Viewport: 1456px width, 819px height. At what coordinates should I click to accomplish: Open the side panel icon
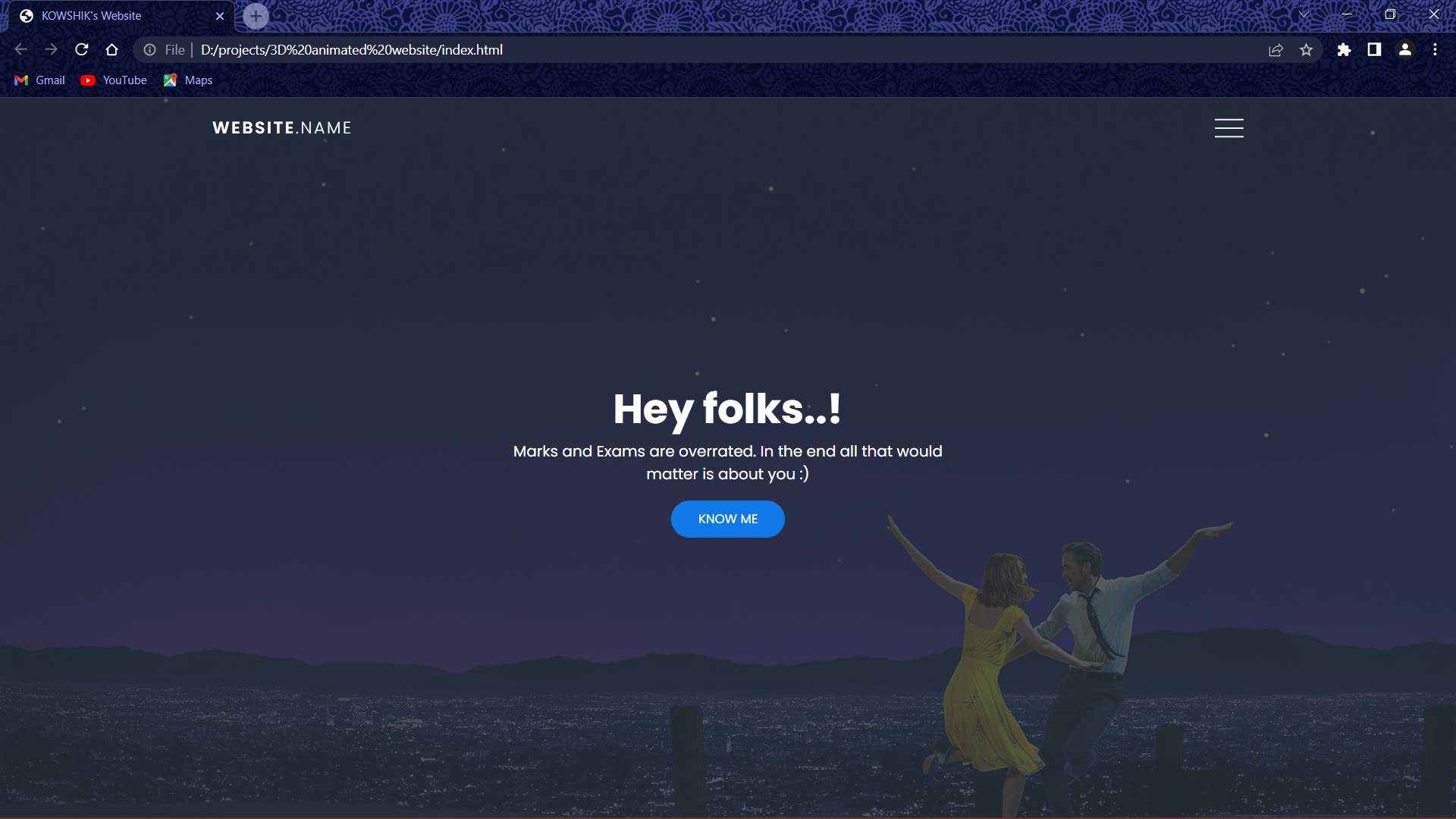[1374, 49]
